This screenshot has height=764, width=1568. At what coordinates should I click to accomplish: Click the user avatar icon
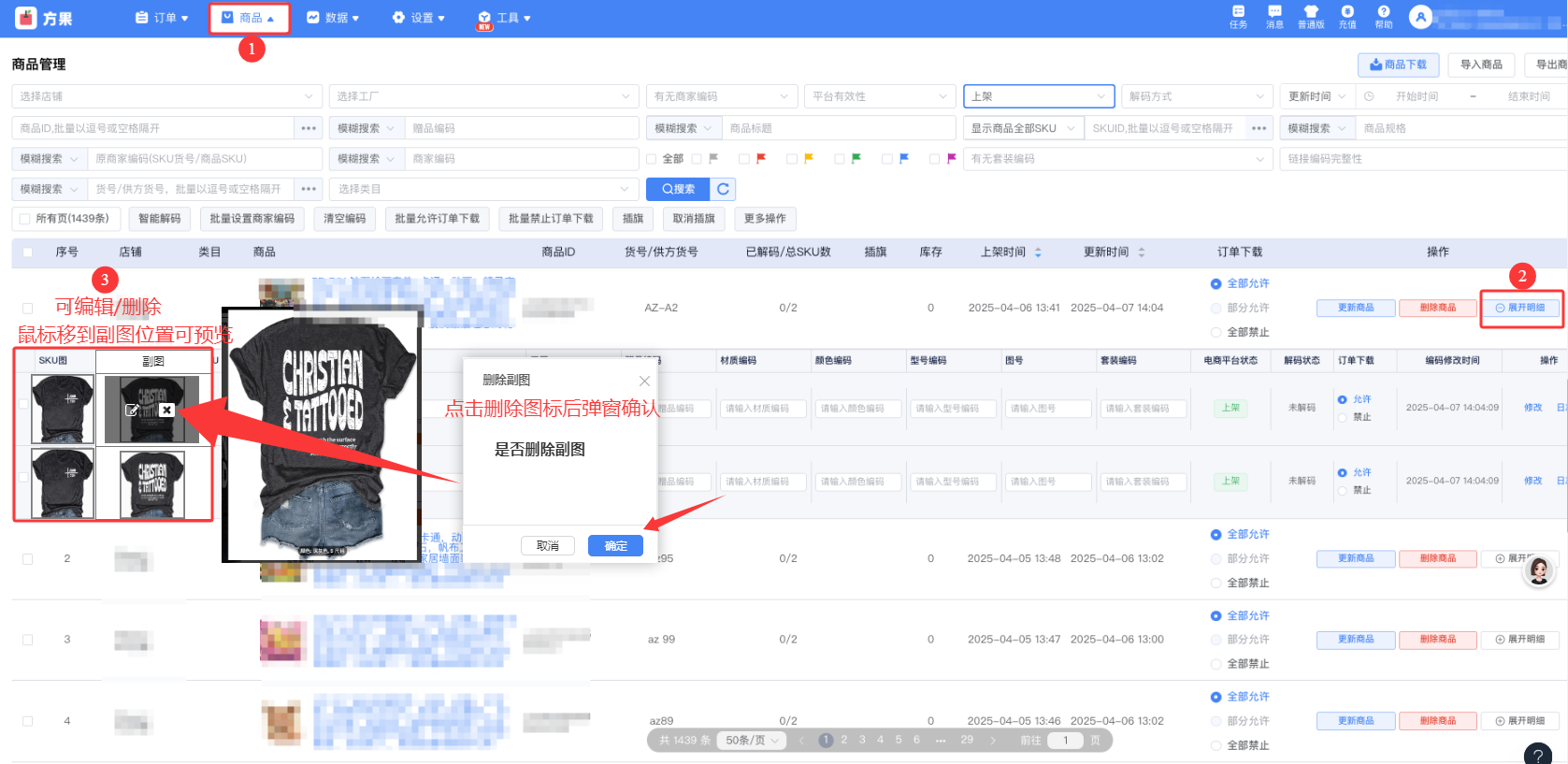pyautogui.click(x=1420, y=17)
